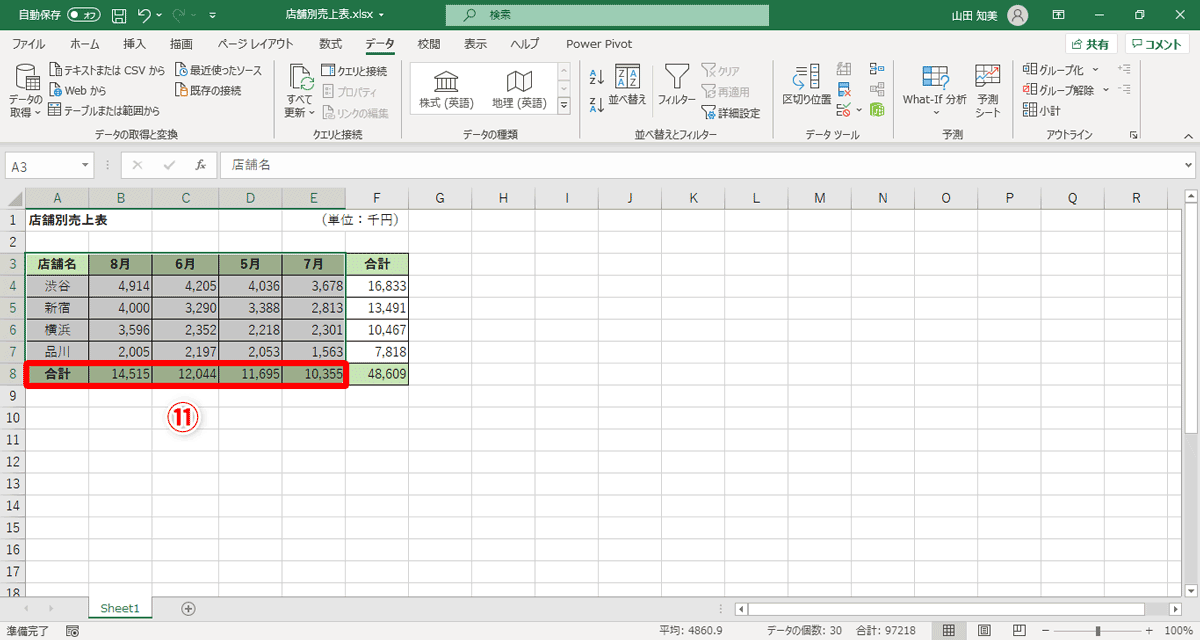Click the Subtotal (小計) icon
Viewport: 1200px width, 640px height.
pyautogui.click(x=1042, y=110)
